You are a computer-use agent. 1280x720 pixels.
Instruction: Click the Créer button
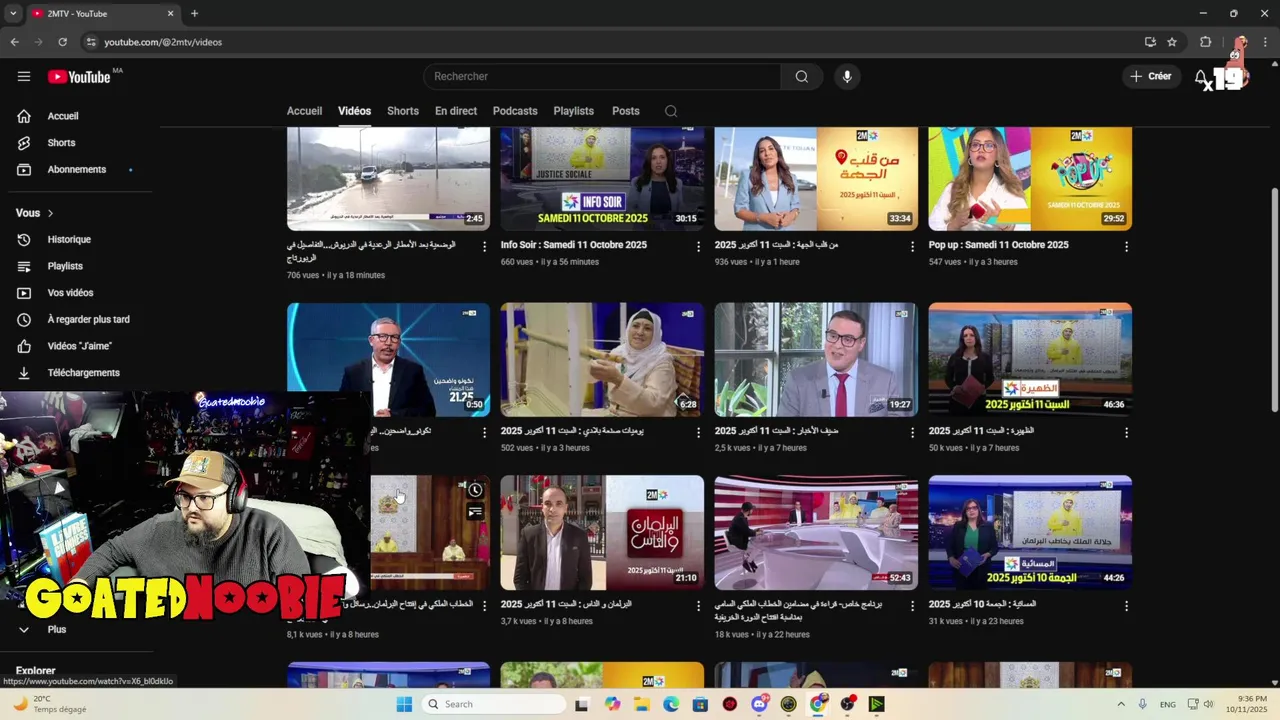[1151, 77]
